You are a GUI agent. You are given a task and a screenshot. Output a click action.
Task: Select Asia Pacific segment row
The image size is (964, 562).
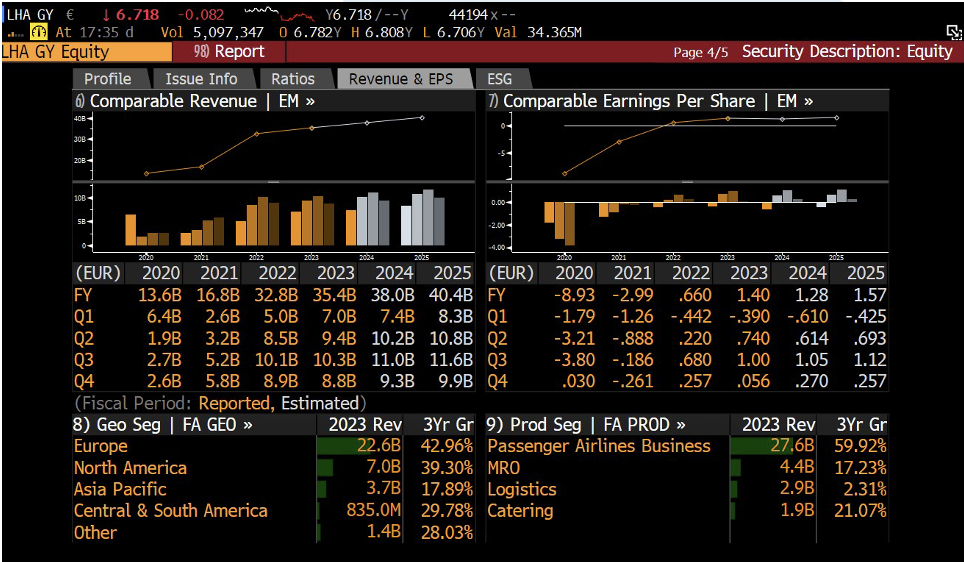click(274, 489)
